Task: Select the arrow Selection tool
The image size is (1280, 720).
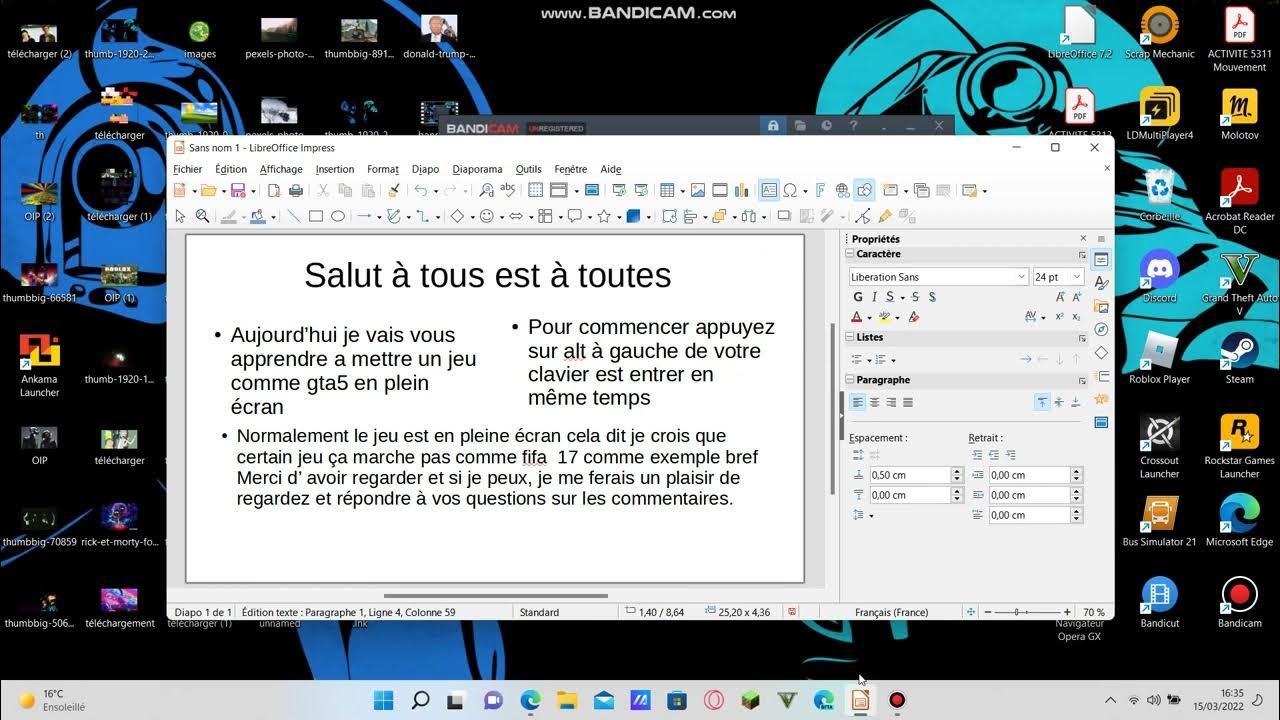Action: [180, 216]
